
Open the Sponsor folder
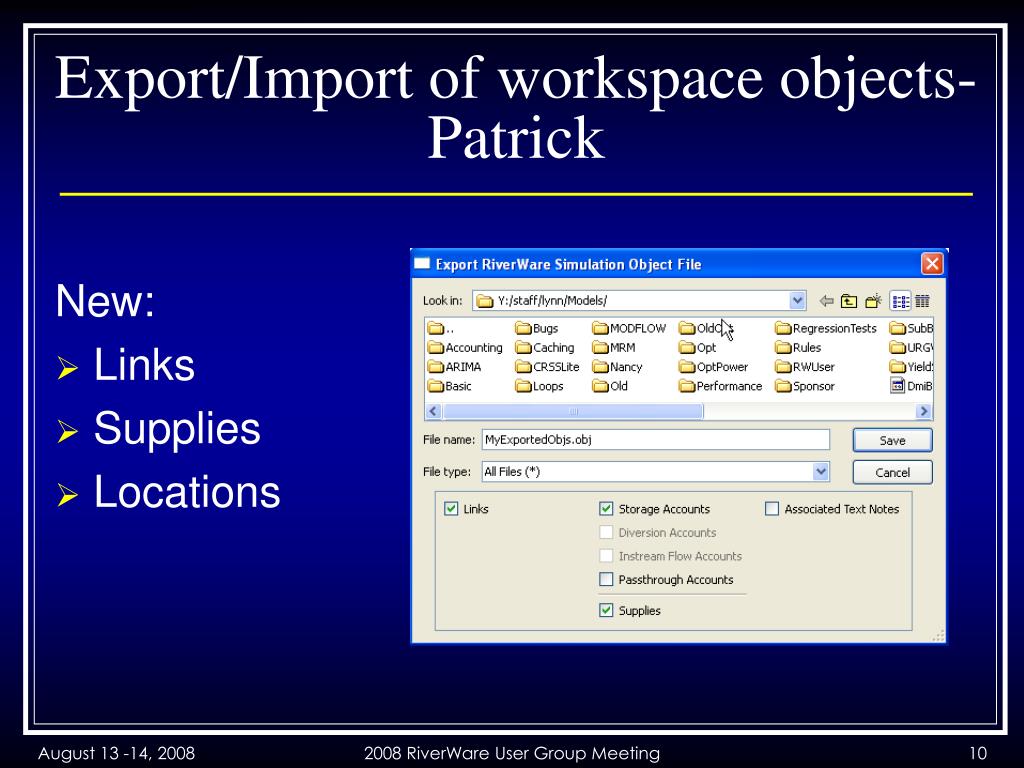tap(805, 386)
